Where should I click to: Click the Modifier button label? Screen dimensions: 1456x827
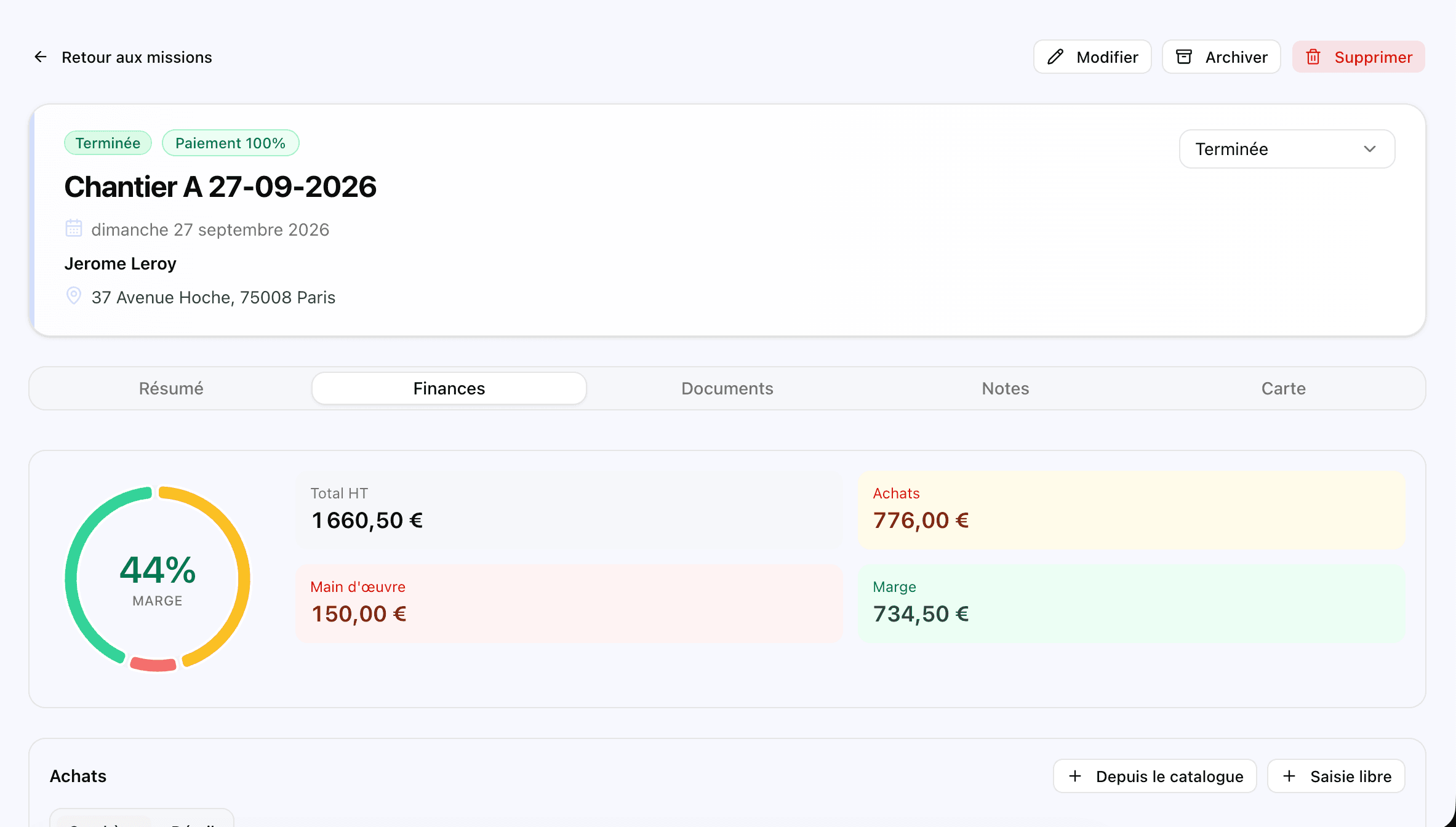coord(1107,57)
